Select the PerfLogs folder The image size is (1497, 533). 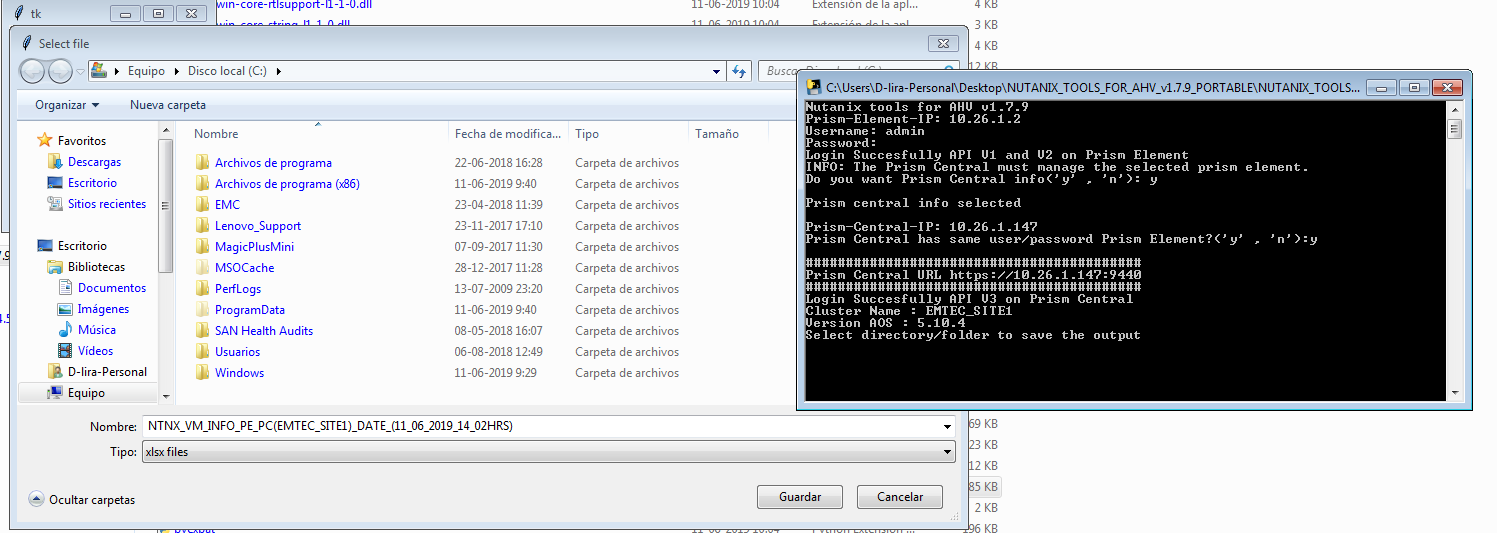237,289
